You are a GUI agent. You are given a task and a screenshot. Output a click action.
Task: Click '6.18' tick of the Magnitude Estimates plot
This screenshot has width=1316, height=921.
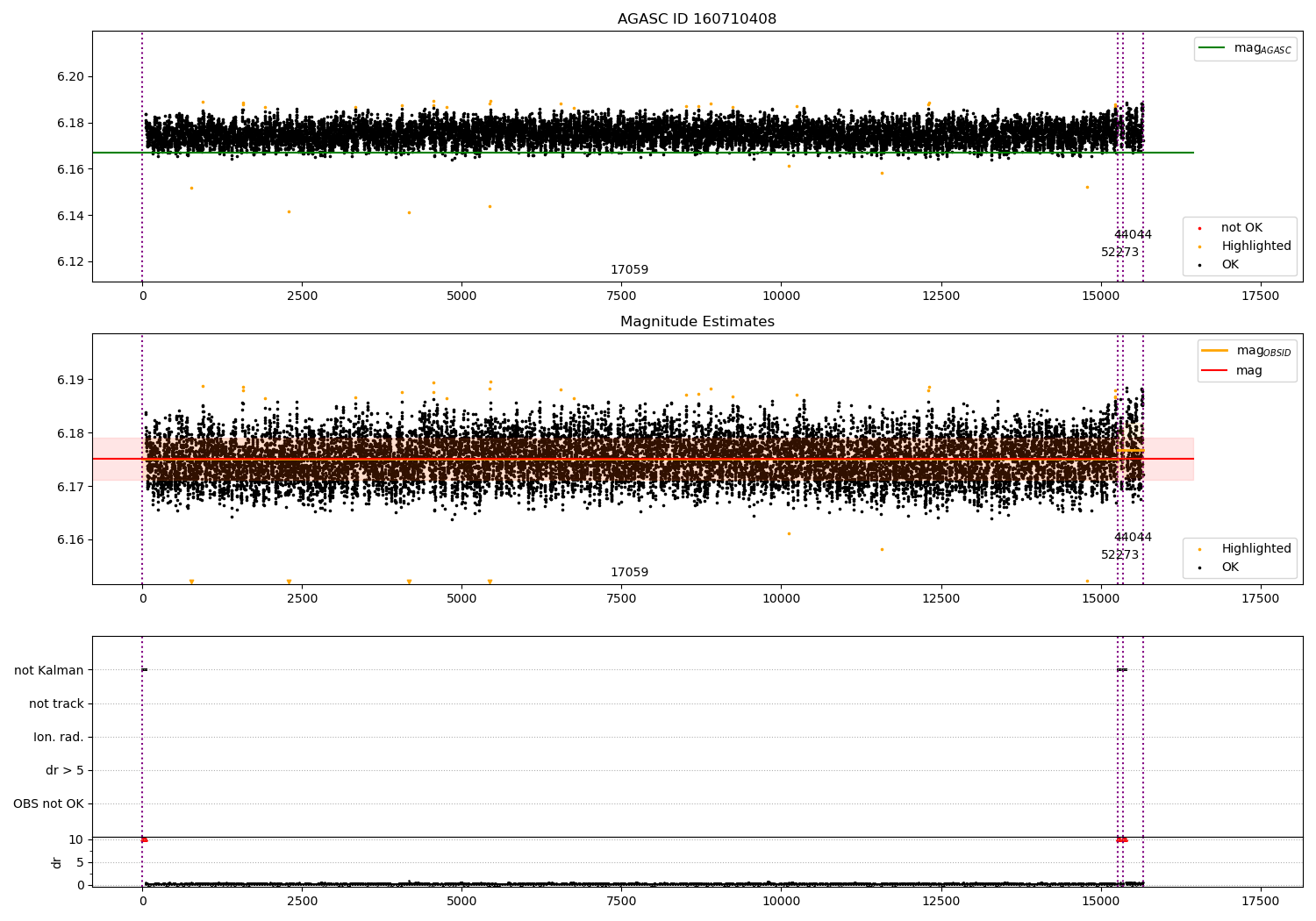tap(71, 433)
